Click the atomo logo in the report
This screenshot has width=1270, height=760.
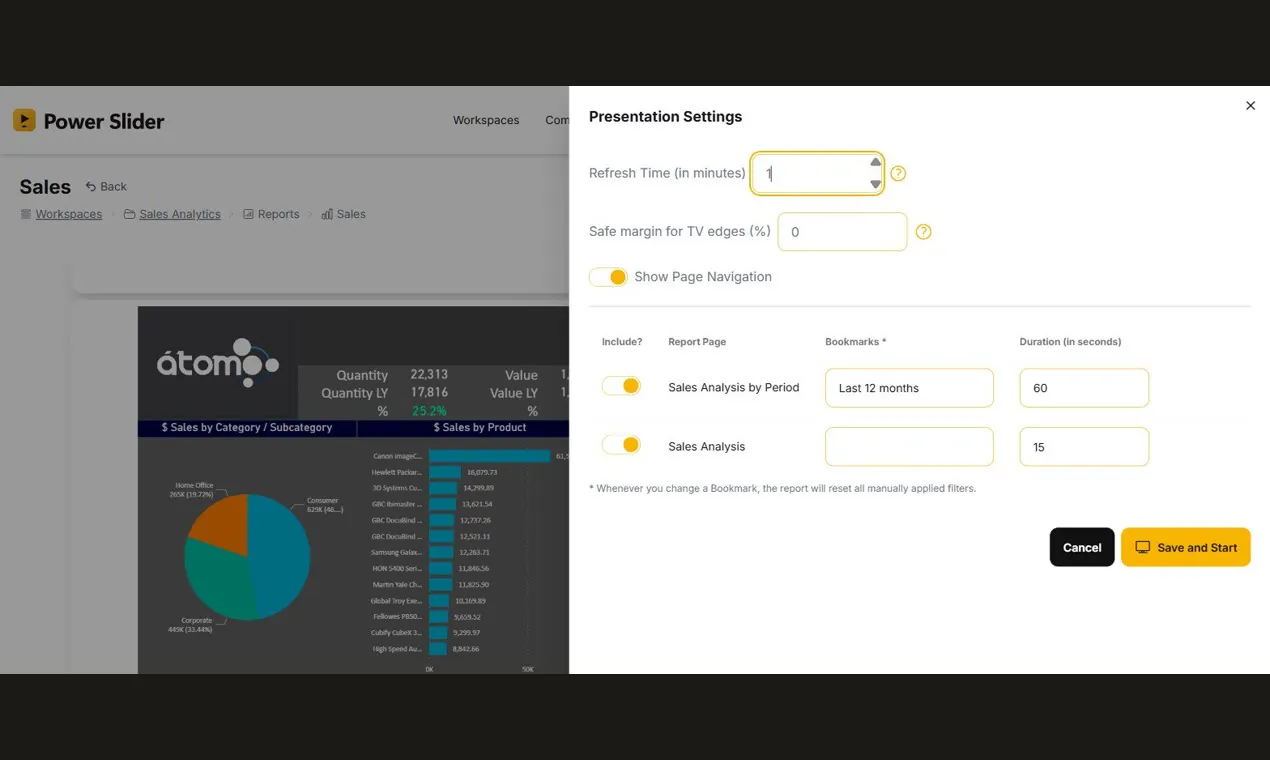point(218,362)
